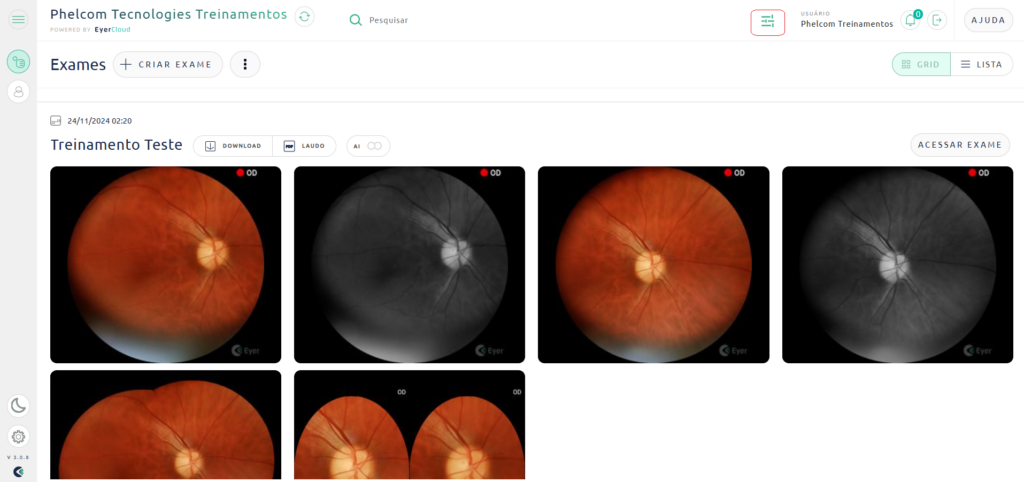Click the sync refresh icon beside Treinamentos
1024x482 pixels.
[x=304, y=16]
